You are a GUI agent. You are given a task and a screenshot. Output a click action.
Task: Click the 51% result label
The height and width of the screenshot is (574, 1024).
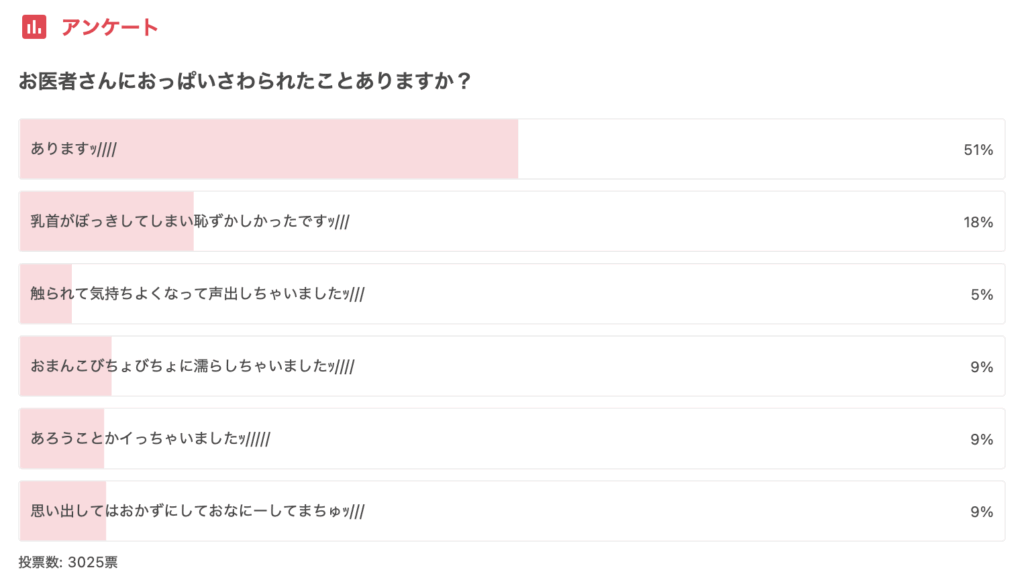pos(978,150)
